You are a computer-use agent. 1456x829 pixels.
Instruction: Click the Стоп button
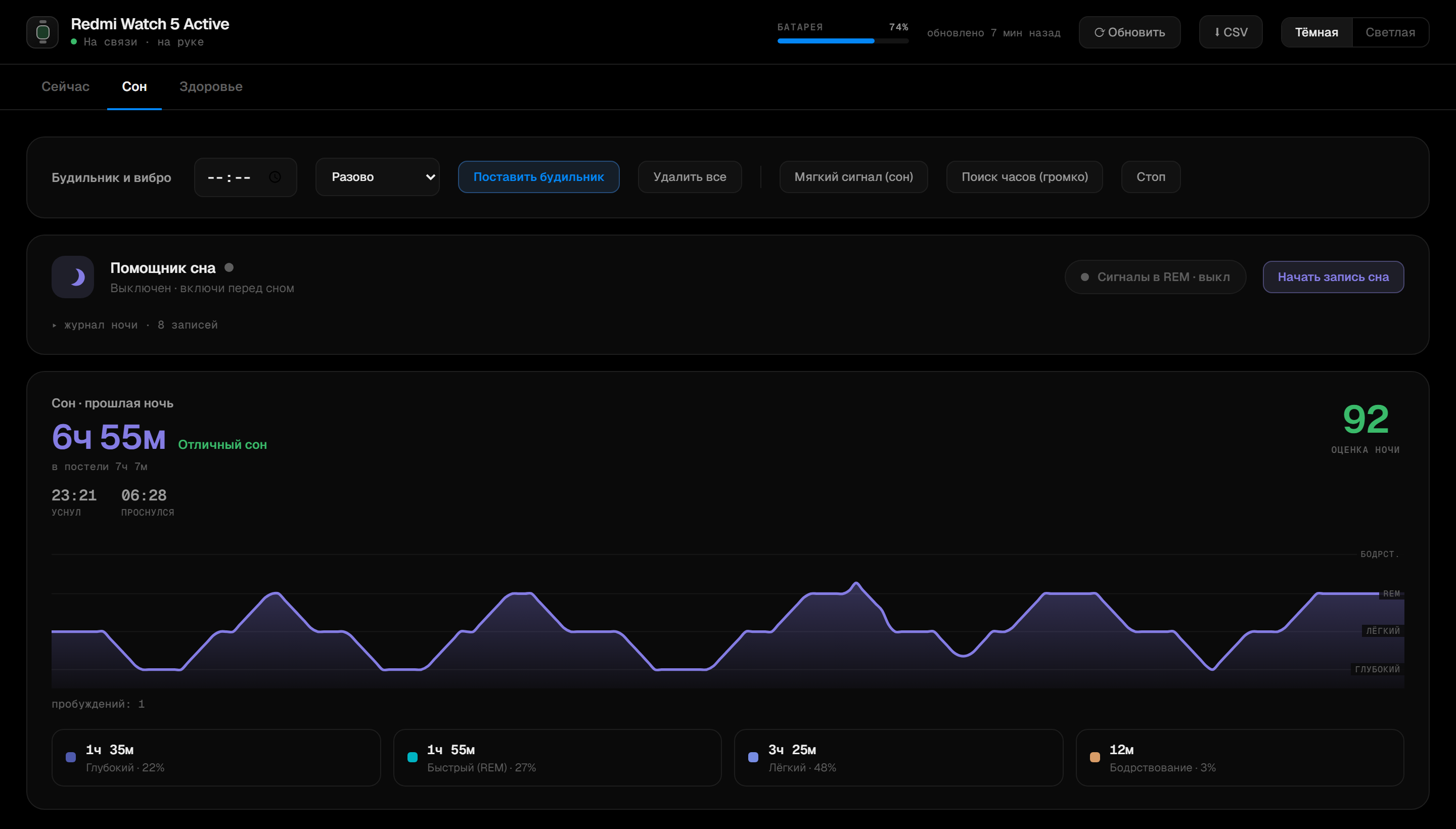[x=1151, y=177]
